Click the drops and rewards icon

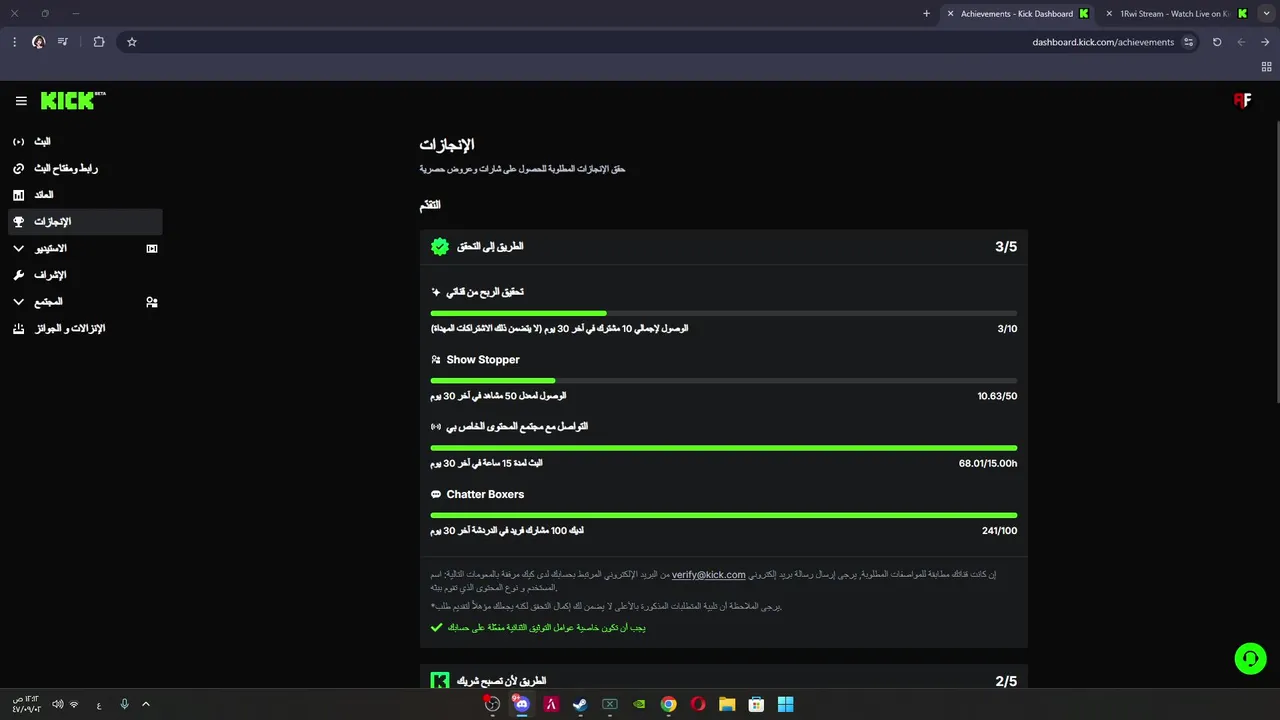point(18,328)
